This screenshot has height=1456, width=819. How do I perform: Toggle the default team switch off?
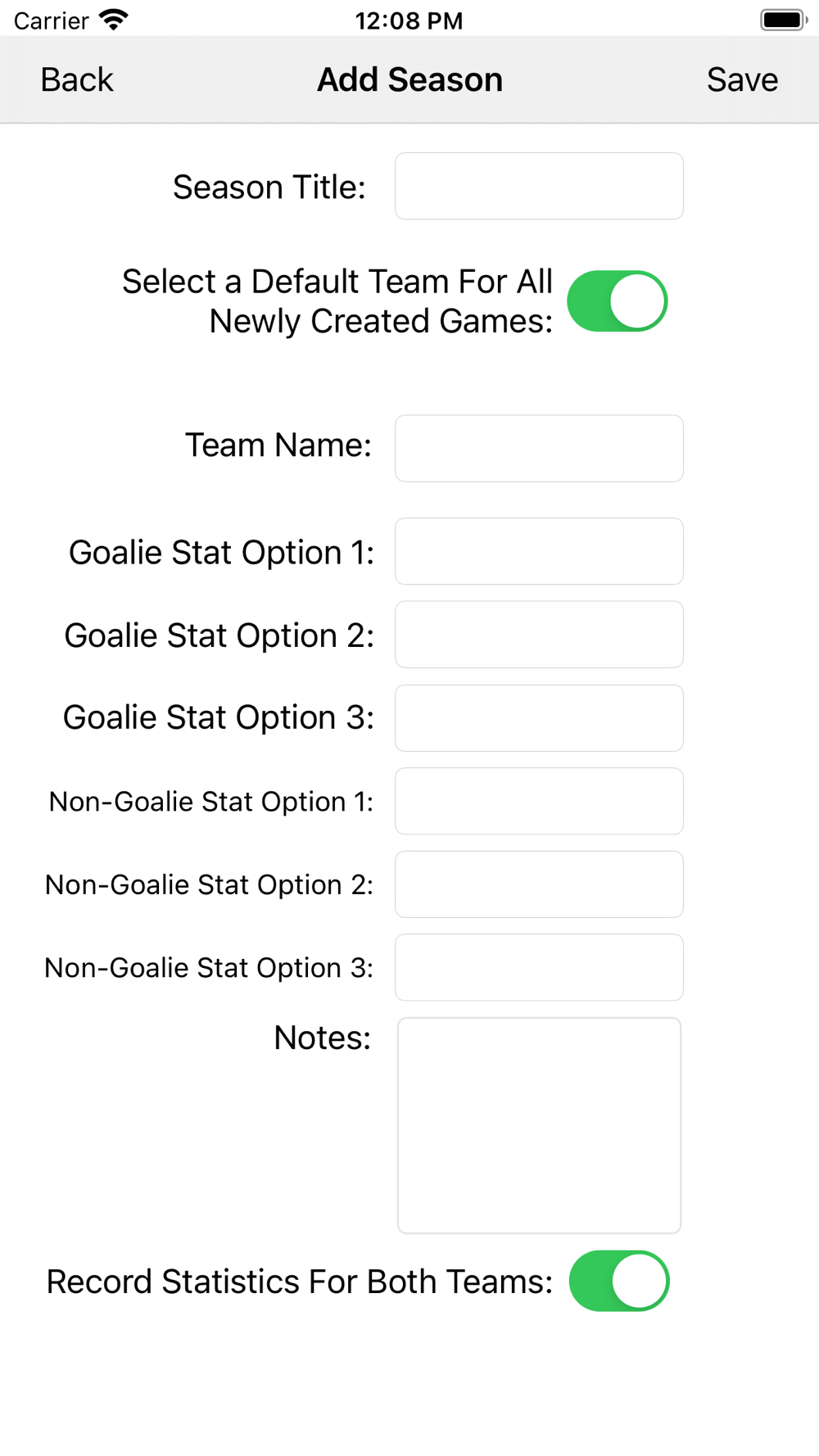pyautogui.click(x=618, y=301)
